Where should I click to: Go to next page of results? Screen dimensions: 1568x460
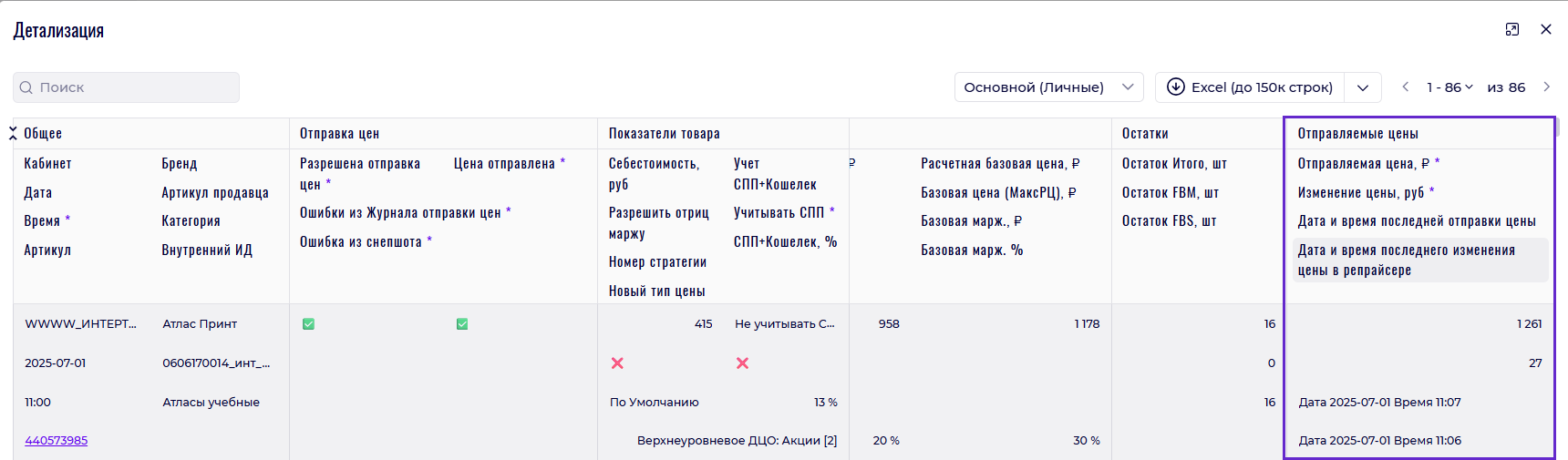click(1546, 87)
